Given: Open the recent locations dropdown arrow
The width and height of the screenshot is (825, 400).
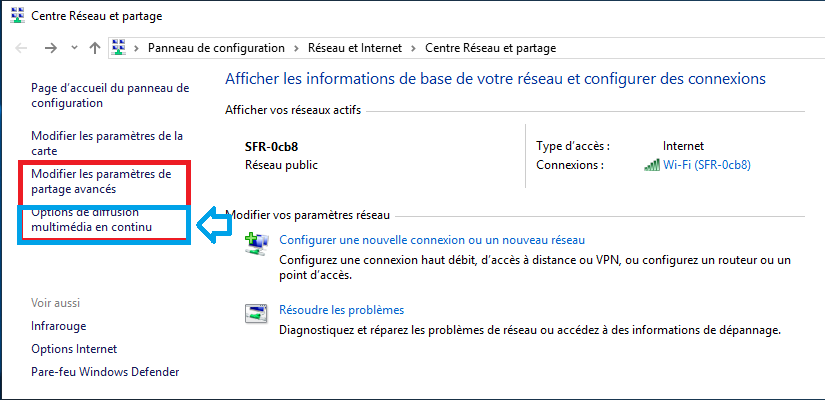Looking at the screenshot, I should point(74,48).
